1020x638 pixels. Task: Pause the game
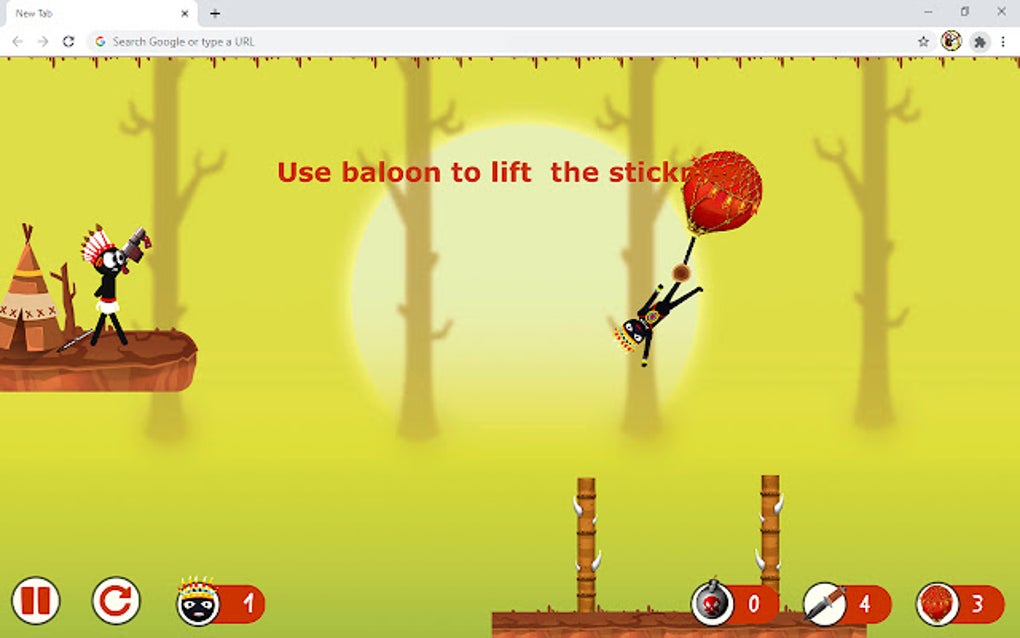pos(38,601)
